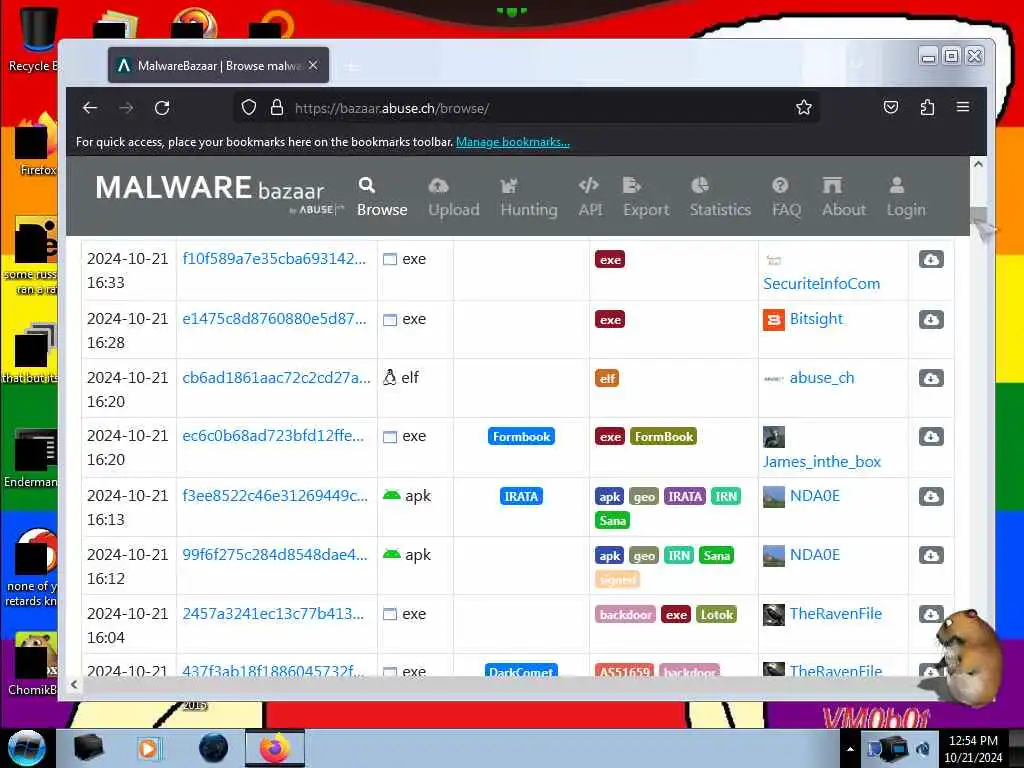Open hash 437f3ab18f1886045732f link
This screenshot has height=768, width=1024.
[273, 670]
